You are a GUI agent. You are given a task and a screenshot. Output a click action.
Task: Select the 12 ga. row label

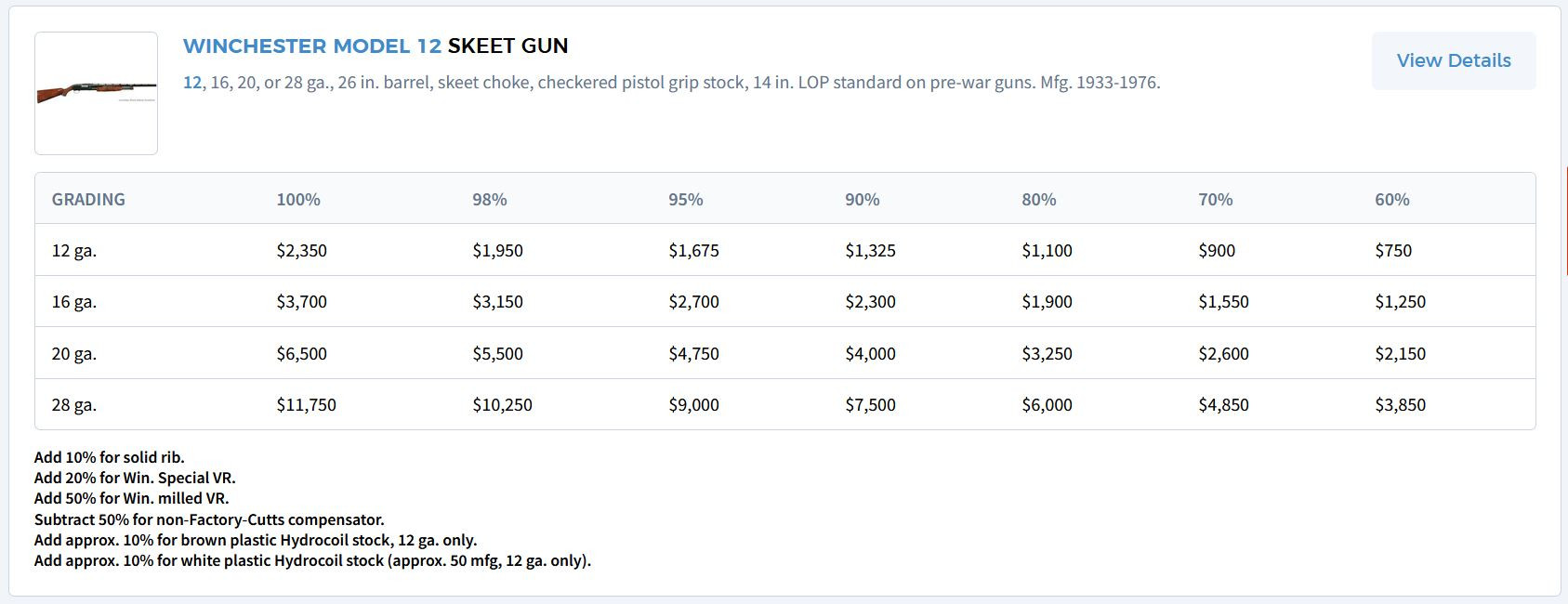click(x=73, y=250)
